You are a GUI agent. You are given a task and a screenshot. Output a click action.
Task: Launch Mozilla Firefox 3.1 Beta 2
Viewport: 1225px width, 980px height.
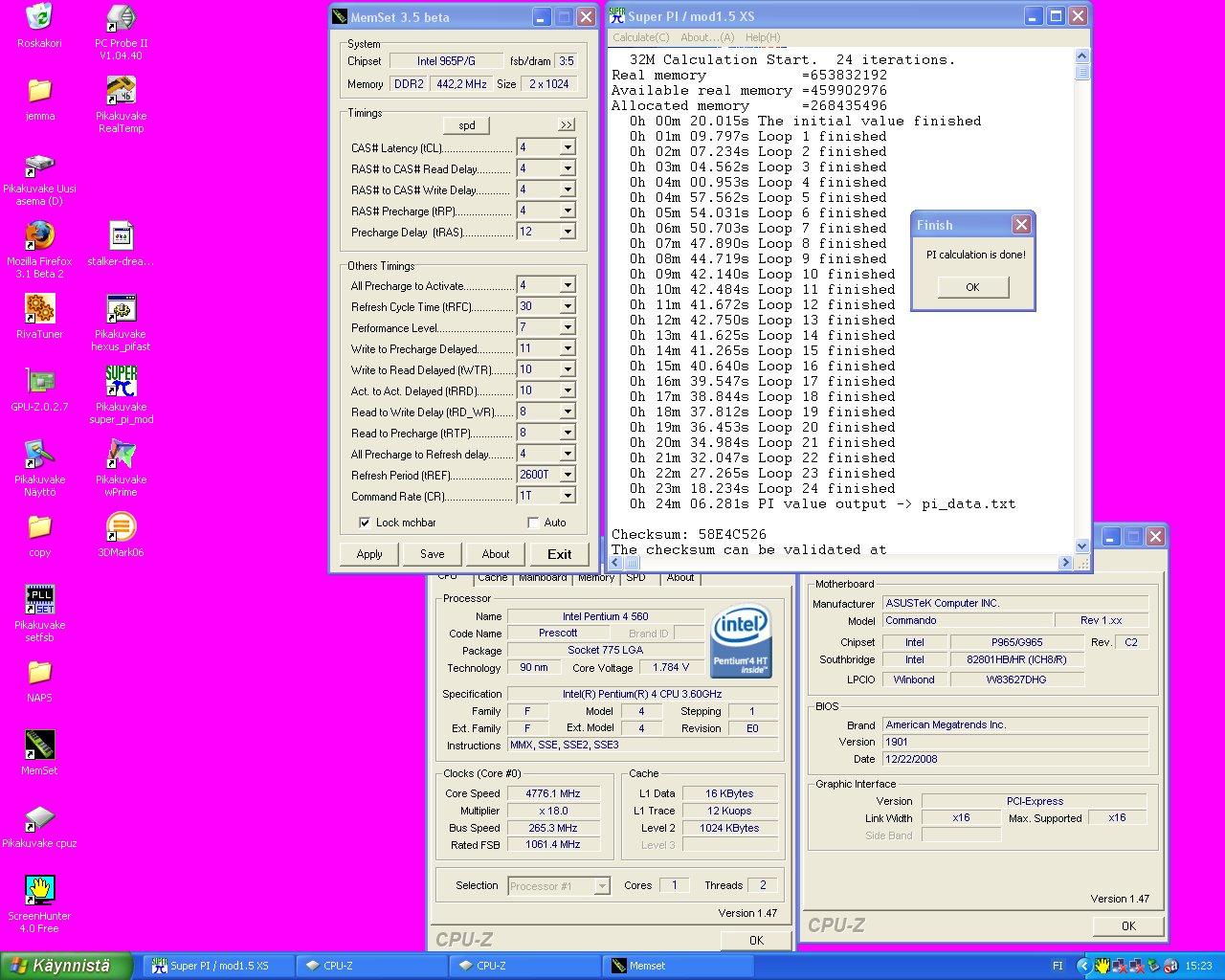39,235
